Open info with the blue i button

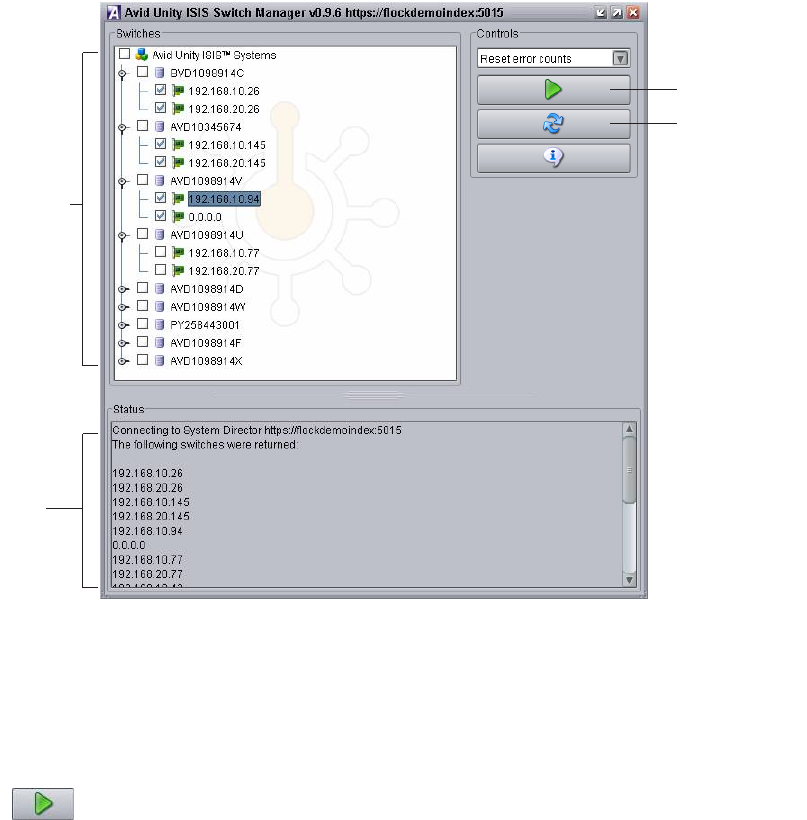click(553, 157)
